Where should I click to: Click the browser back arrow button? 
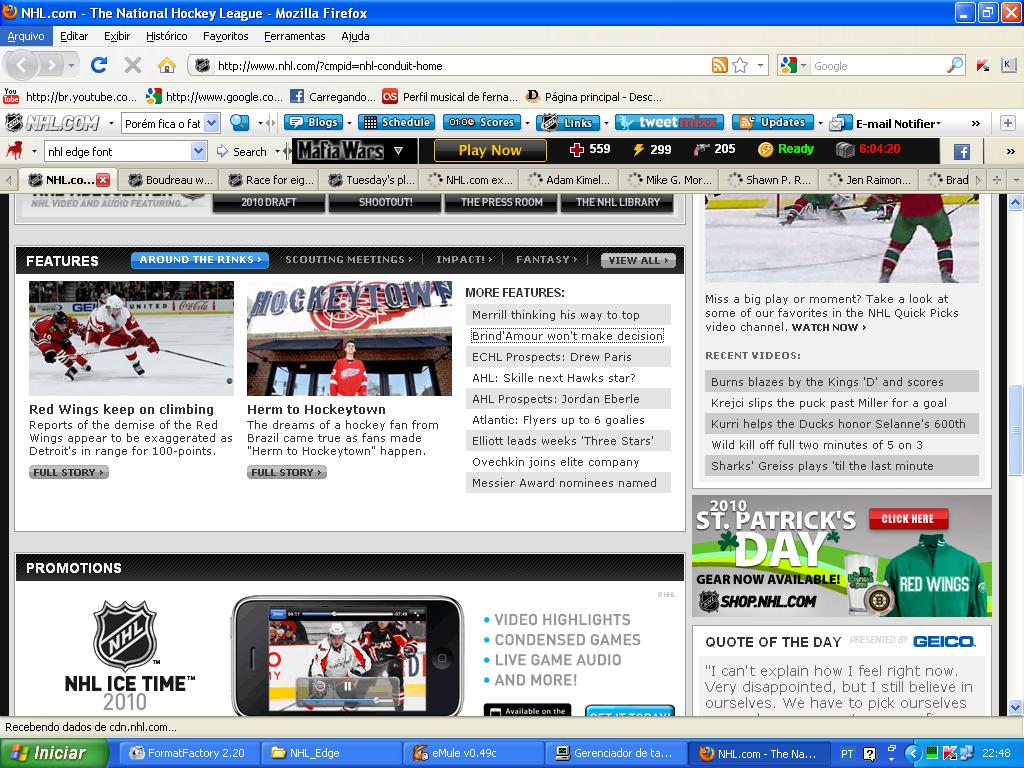click(x=22, y=65)
